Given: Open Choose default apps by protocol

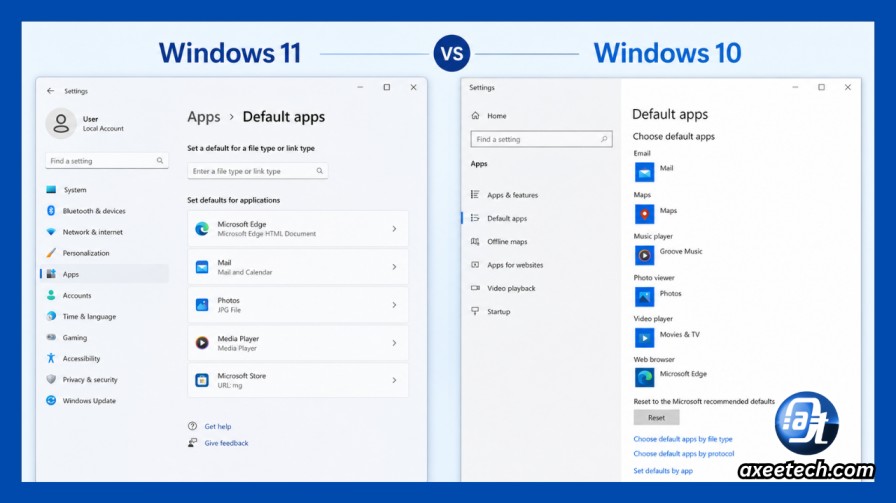Looking at the screenshot, I should coord(683,454).
